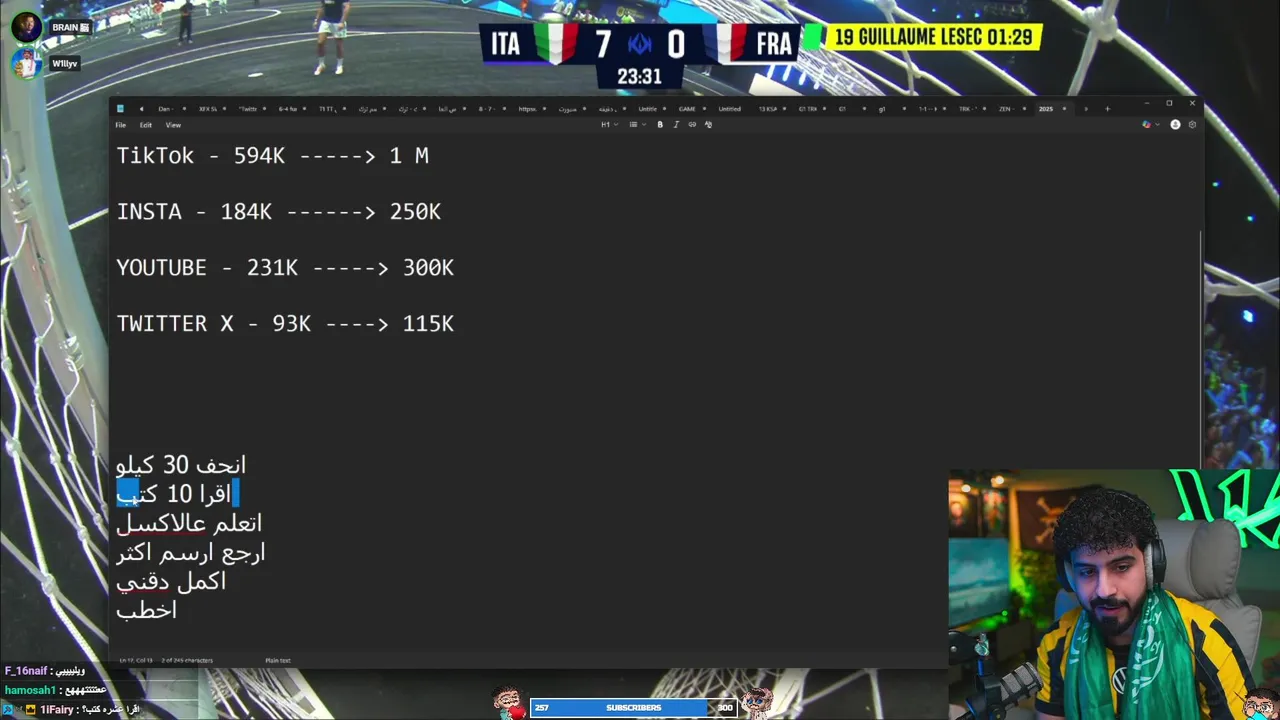The width and height of the screenshot is (1280, 720).
Task: Open the Copilot dropdown in Notepad
Action: pyautogui.click(x=1150, y=125)
